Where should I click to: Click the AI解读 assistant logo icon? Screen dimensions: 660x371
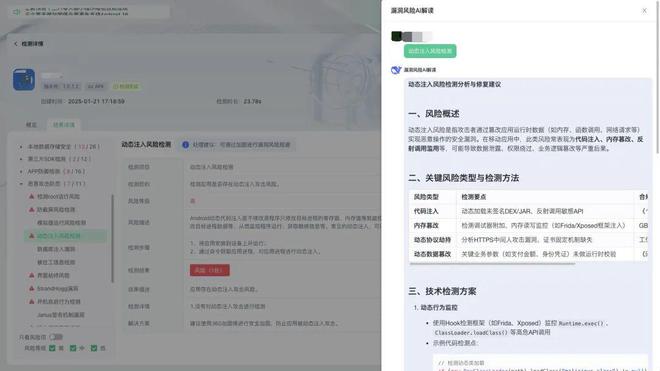tap(396, 70)
